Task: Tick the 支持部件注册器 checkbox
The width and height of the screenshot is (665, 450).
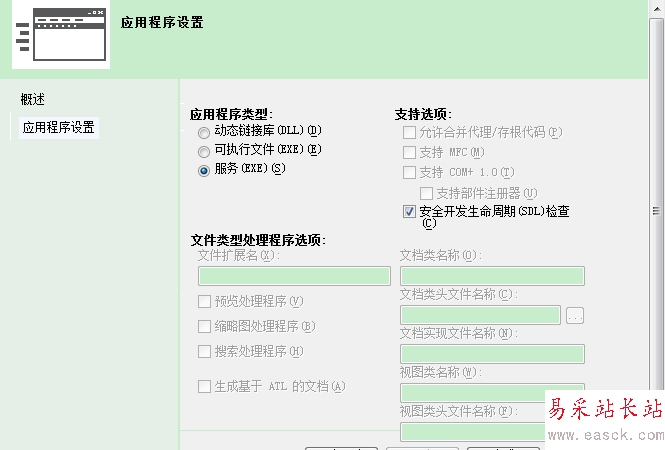Action: [x=427, y=192]
